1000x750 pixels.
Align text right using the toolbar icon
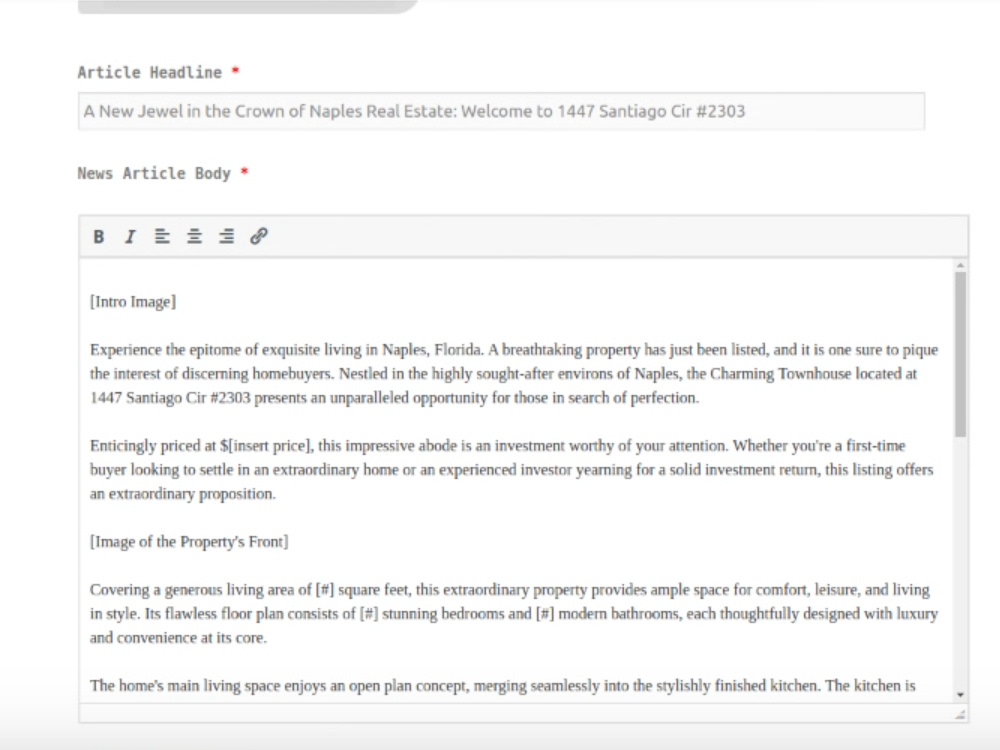226,237
